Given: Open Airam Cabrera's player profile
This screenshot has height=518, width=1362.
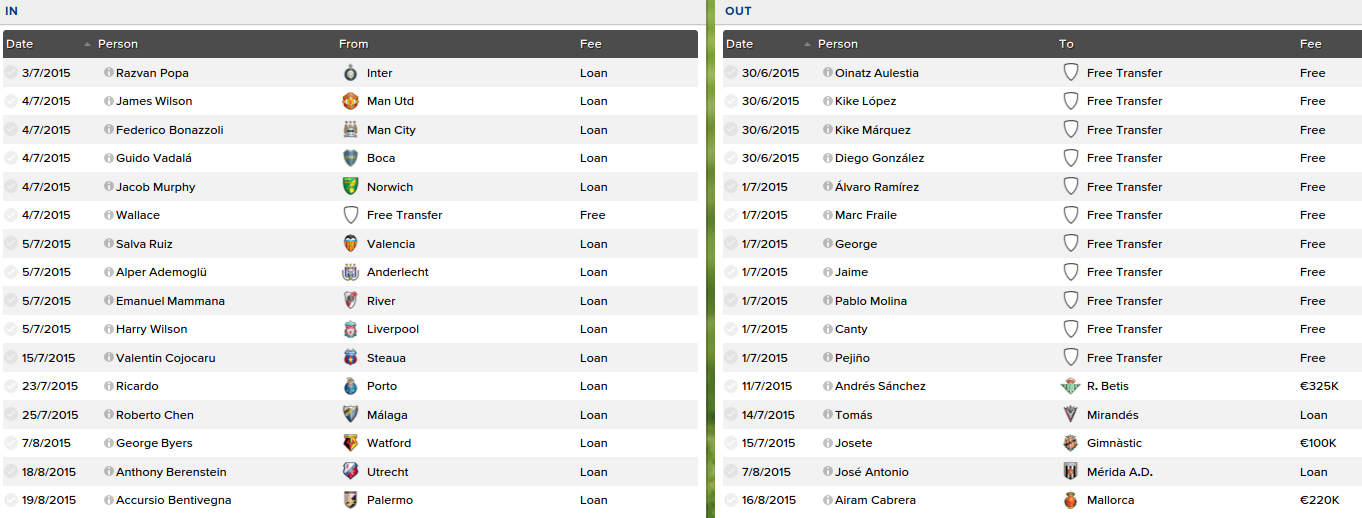Looking at the screenshot, I should point(875,500).
